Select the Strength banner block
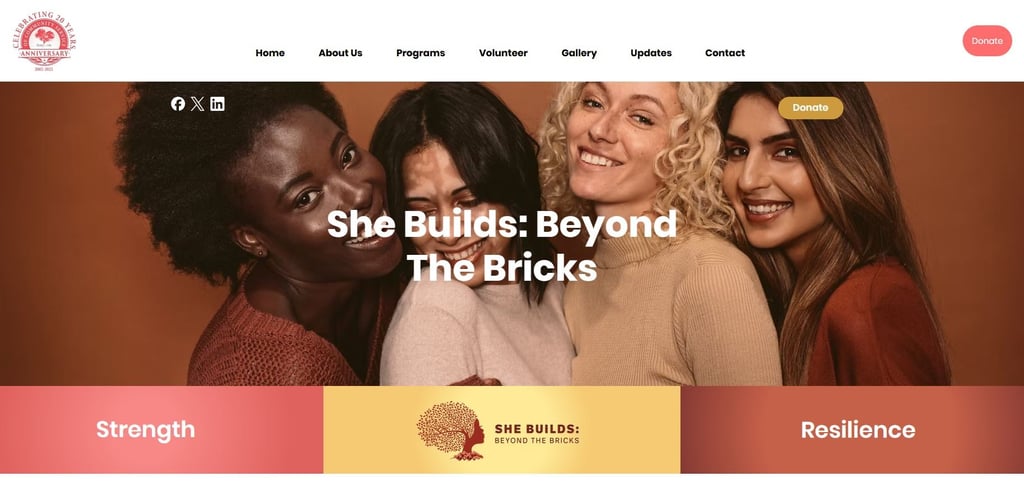1024x503 pixels. 161,429
